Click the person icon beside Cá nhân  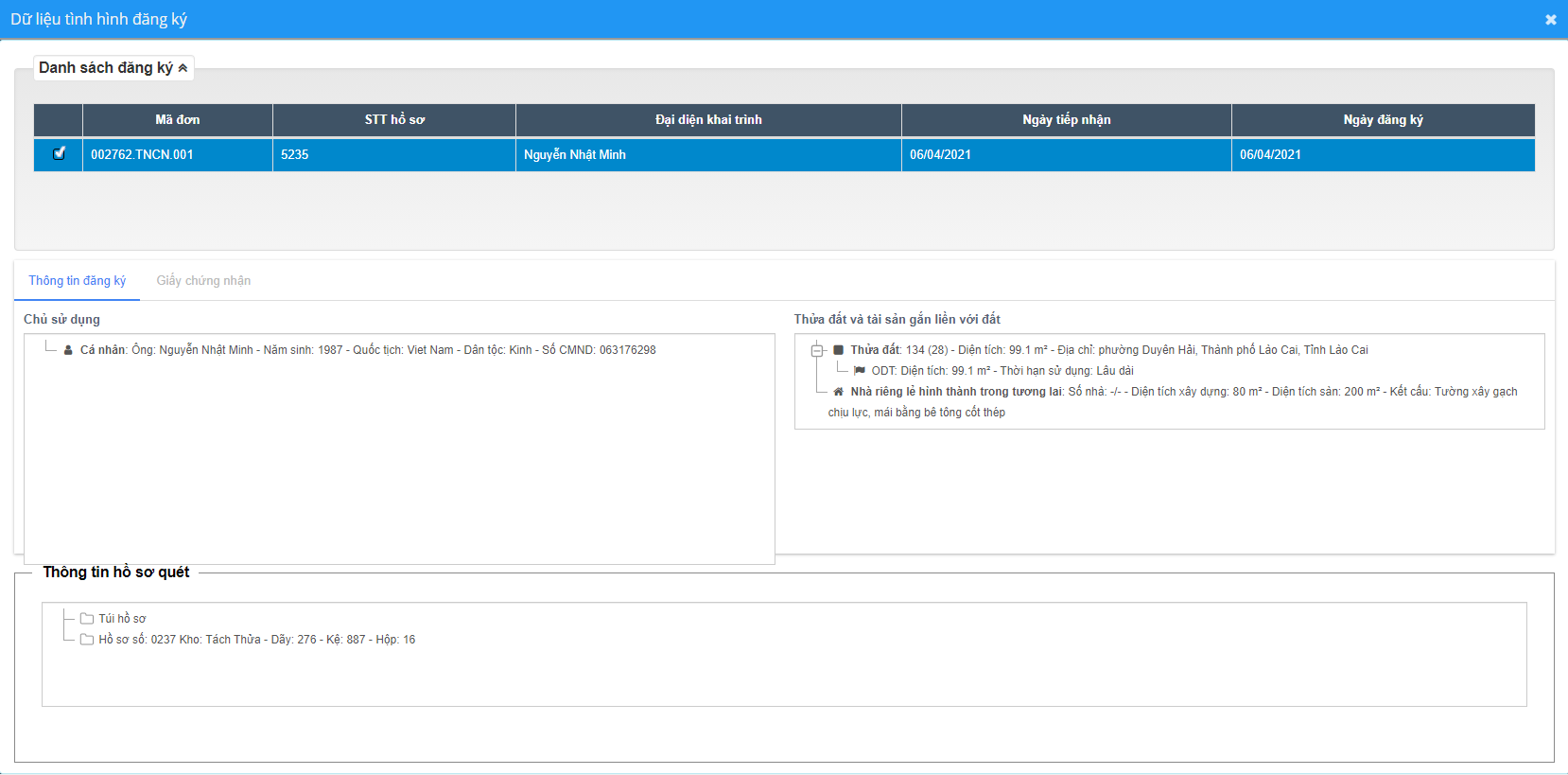68,350
